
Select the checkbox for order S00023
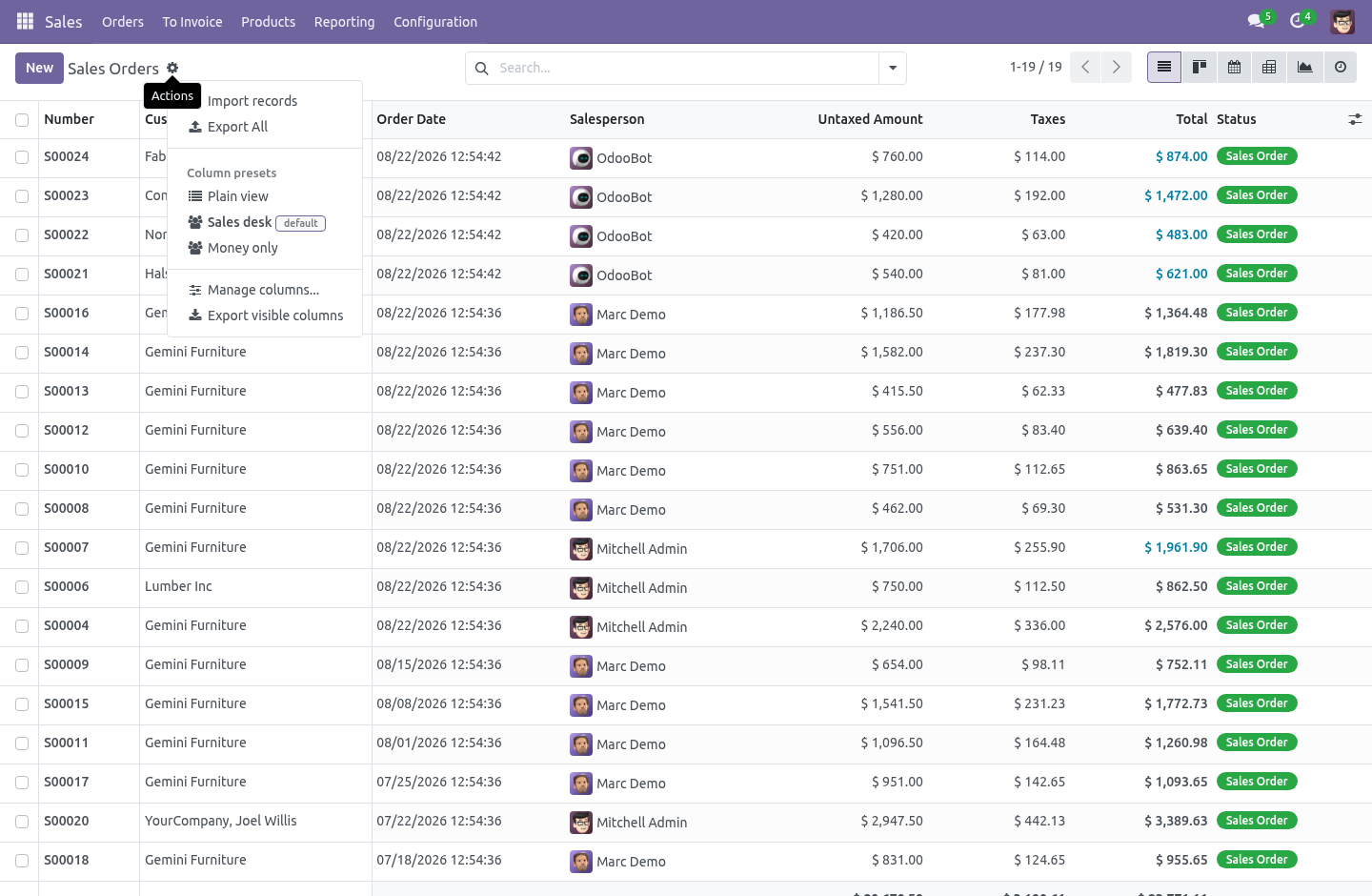pos(22,196)
